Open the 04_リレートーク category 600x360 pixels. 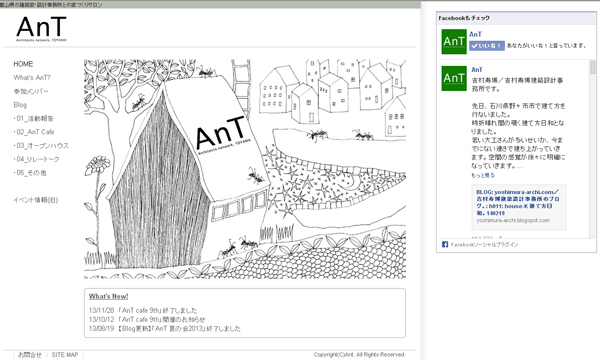point(37,159)
